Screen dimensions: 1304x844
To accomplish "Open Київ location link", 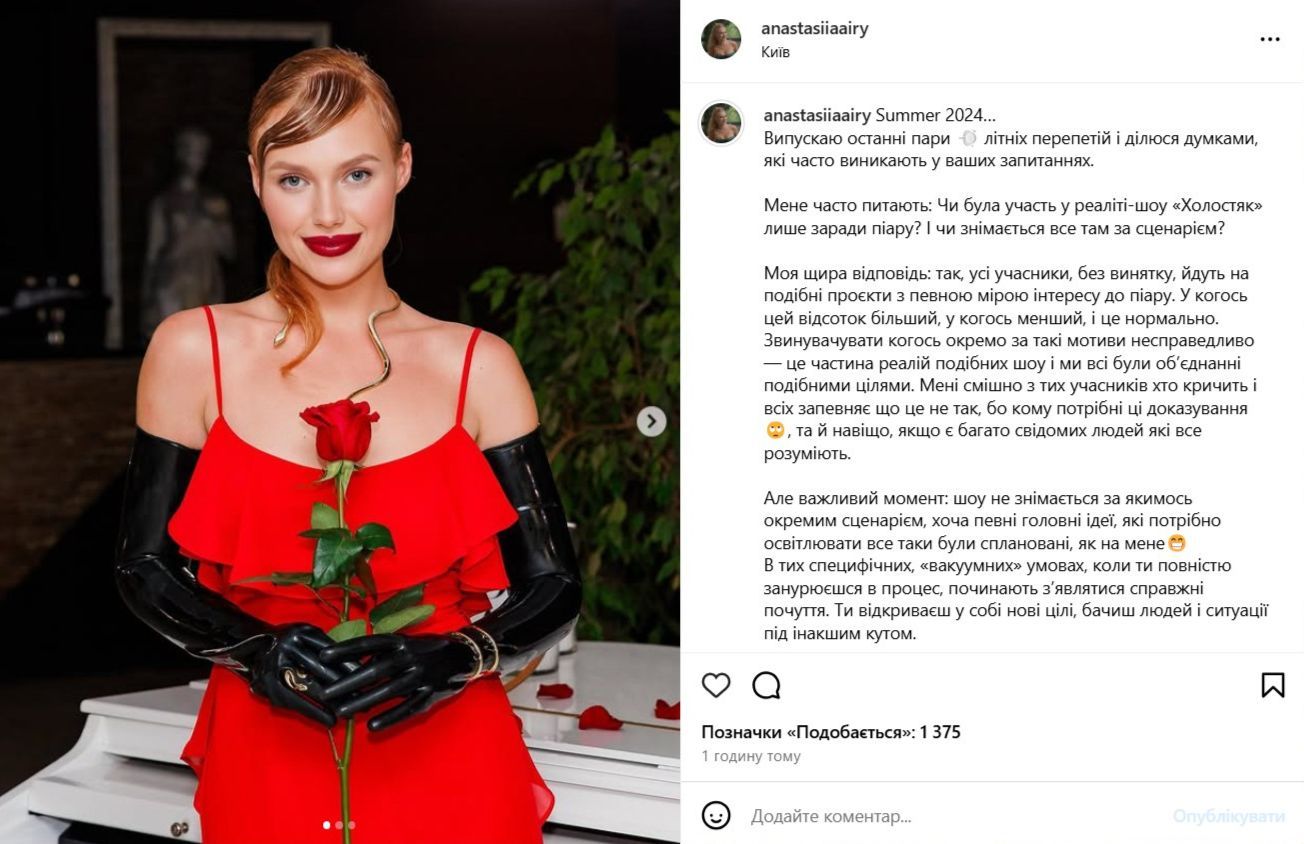I will tap(775, 52).
